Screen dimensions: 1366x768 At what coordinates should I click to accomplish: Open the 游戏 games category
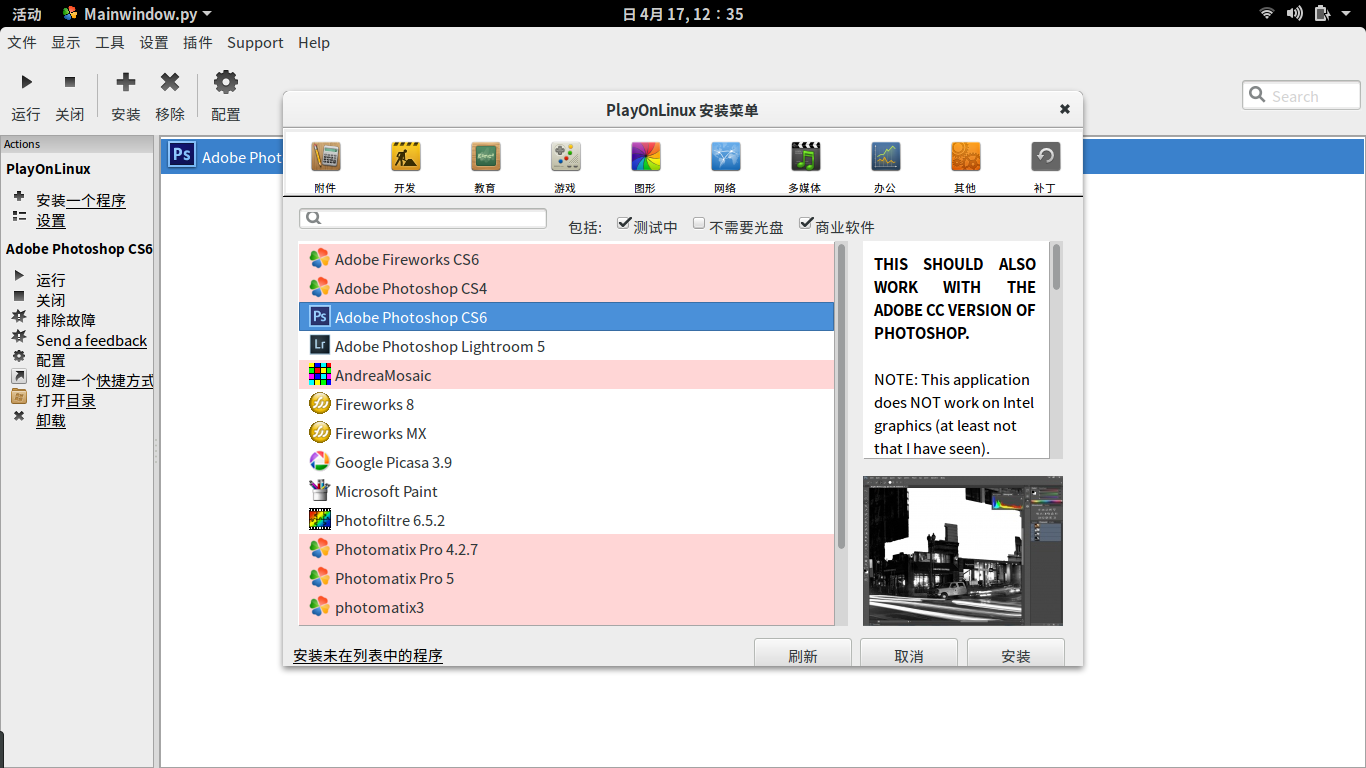565,166
